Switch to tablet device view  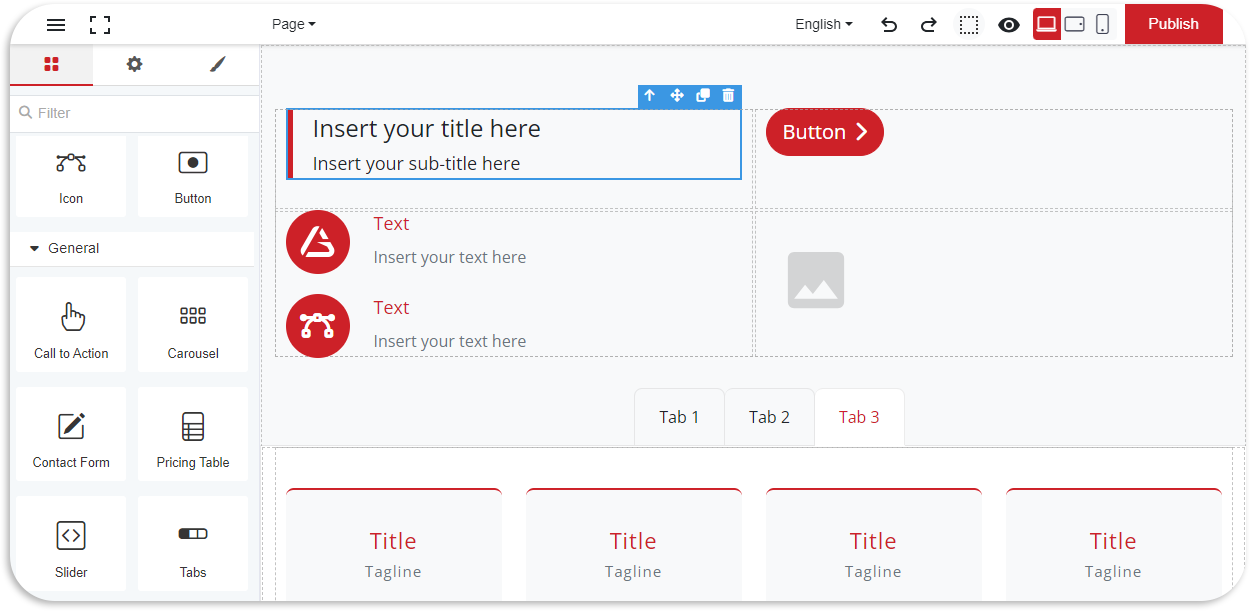(x=1075, y=25)
